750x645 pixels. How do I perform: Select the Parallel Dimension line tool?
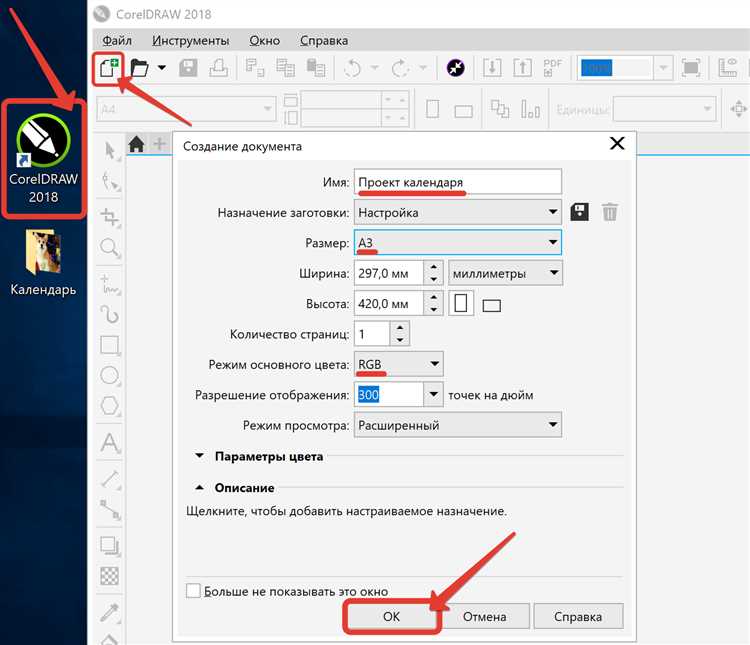tap(110, 479)
